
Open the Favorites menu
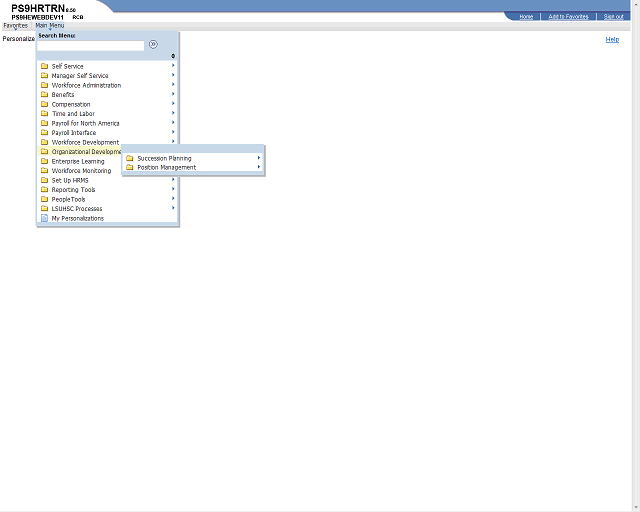coord(16,25)
